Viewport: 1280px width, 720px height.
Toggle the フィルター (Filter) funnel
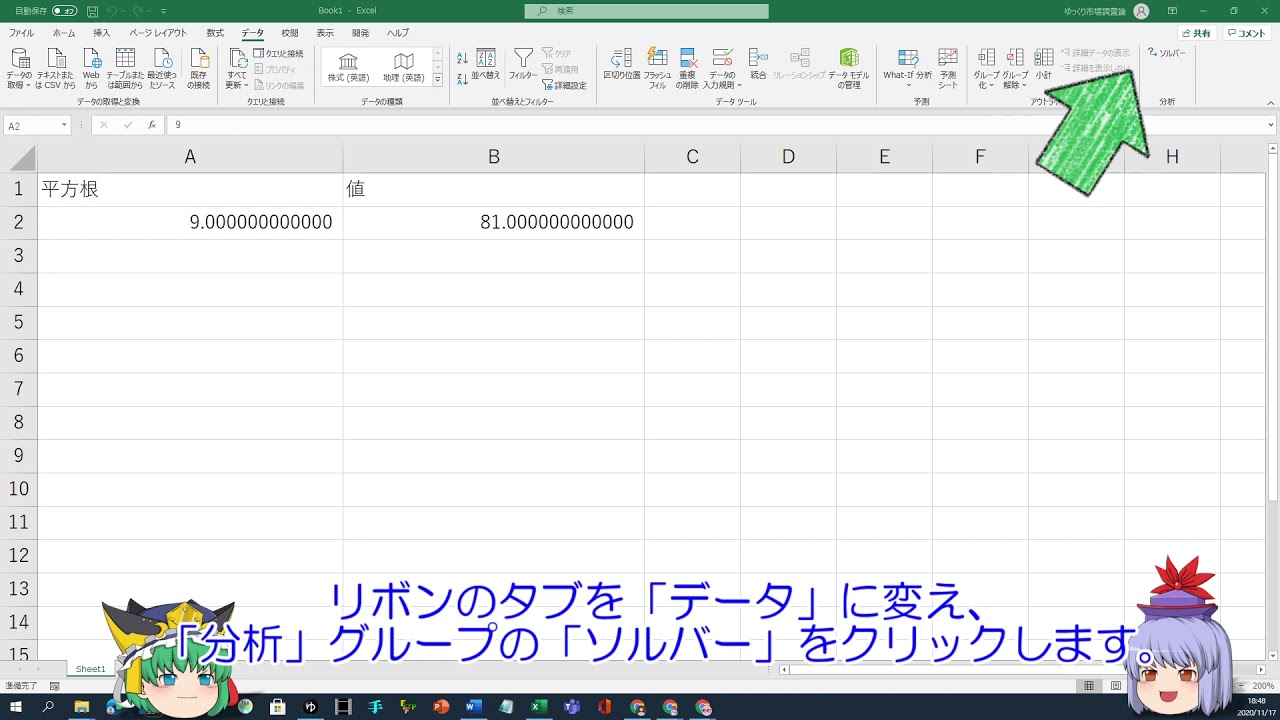tap(523, 65)
